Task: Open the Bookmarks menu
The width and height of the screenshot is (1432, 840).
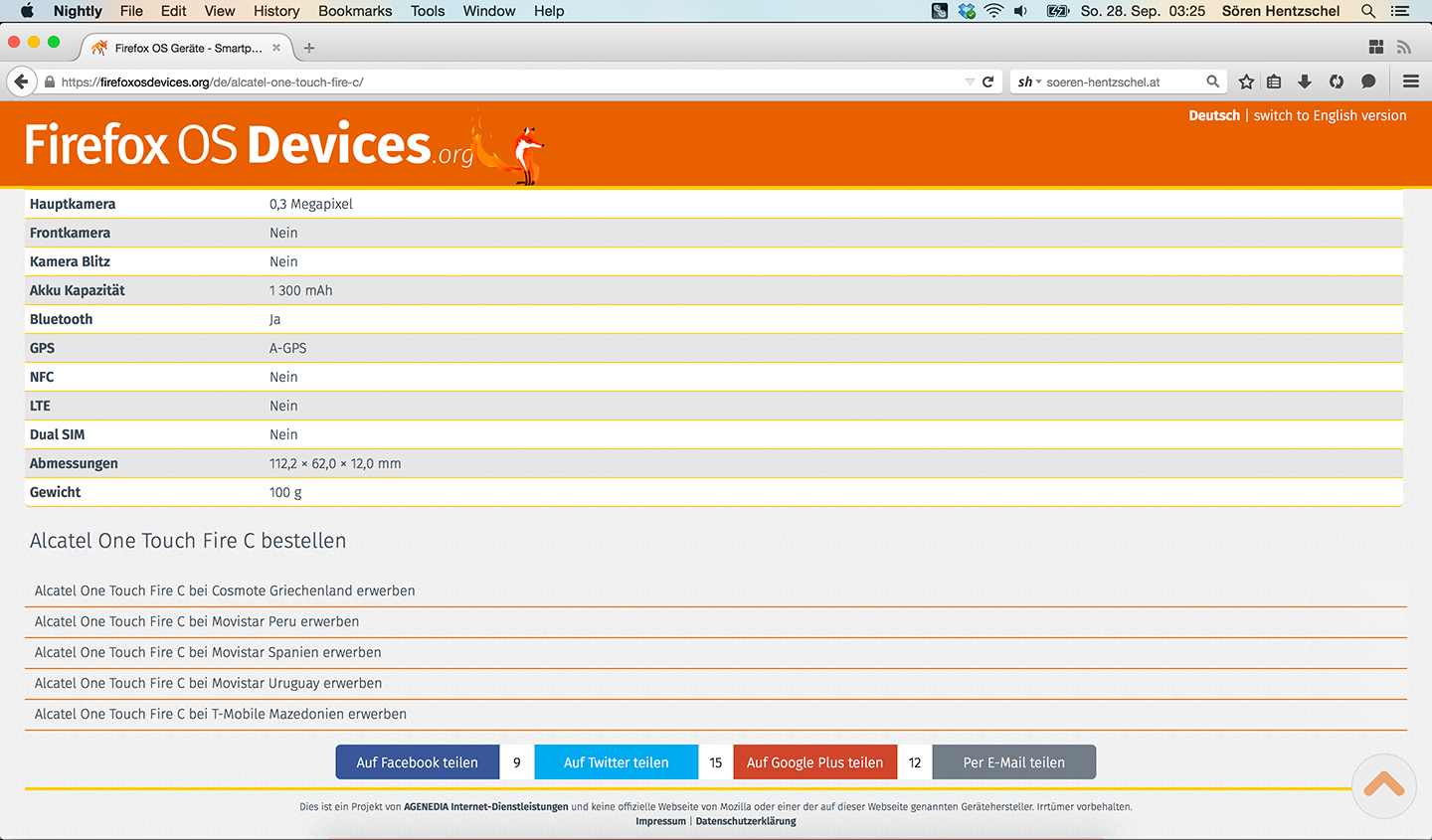Action: point(355,11)
